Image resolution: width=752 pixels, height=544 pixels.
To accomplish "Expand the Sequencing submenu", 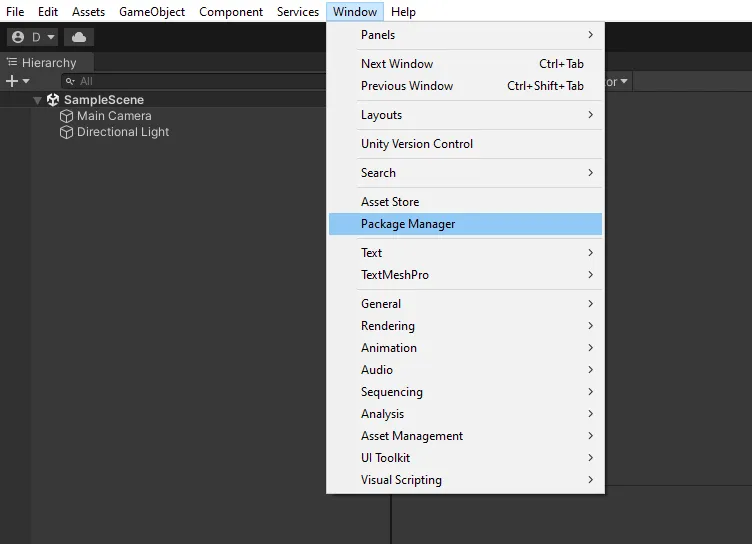I will tap(465, 392).
